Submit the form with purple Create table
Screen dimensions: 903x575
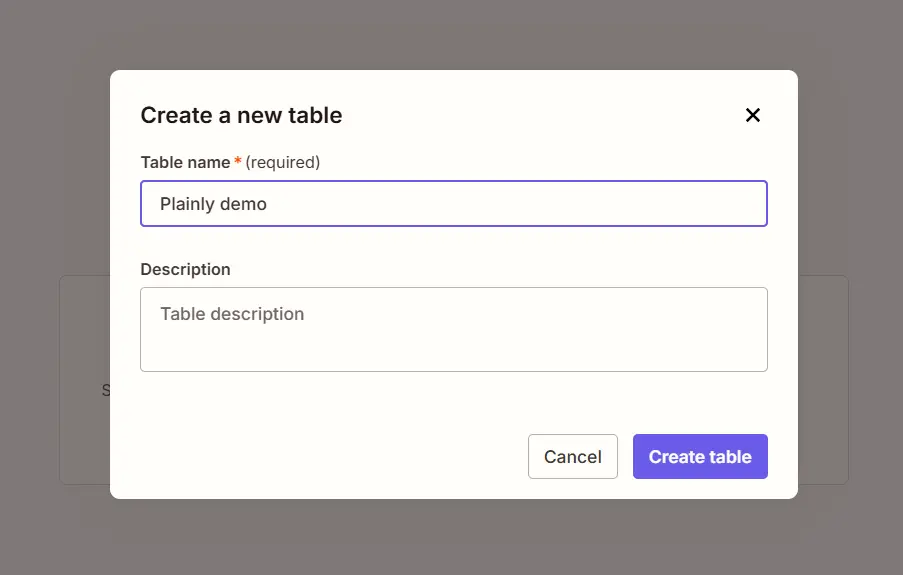[x=700, y=456]
